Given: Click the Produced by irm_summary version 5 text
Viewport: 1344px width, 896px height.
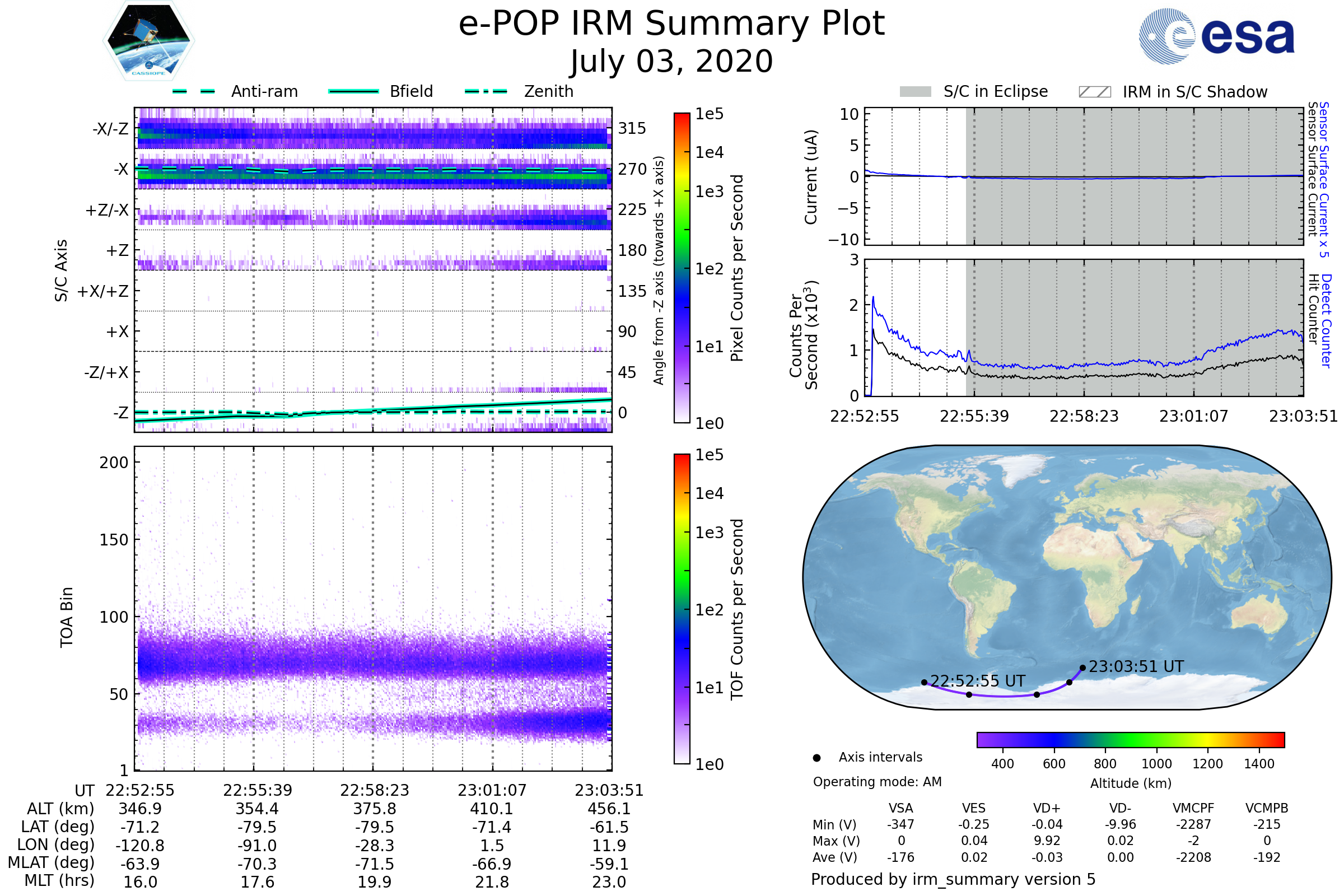Looking at the screenshot, I should tap(953, 879).
